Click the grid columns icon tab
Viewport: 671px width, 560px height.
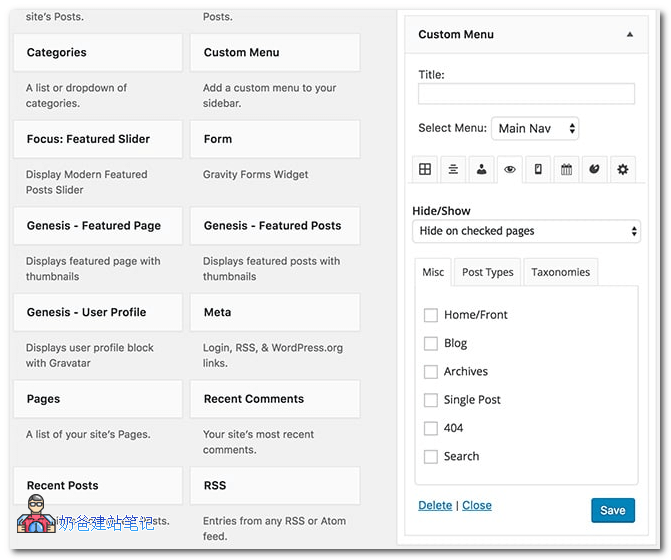point(425,170)
